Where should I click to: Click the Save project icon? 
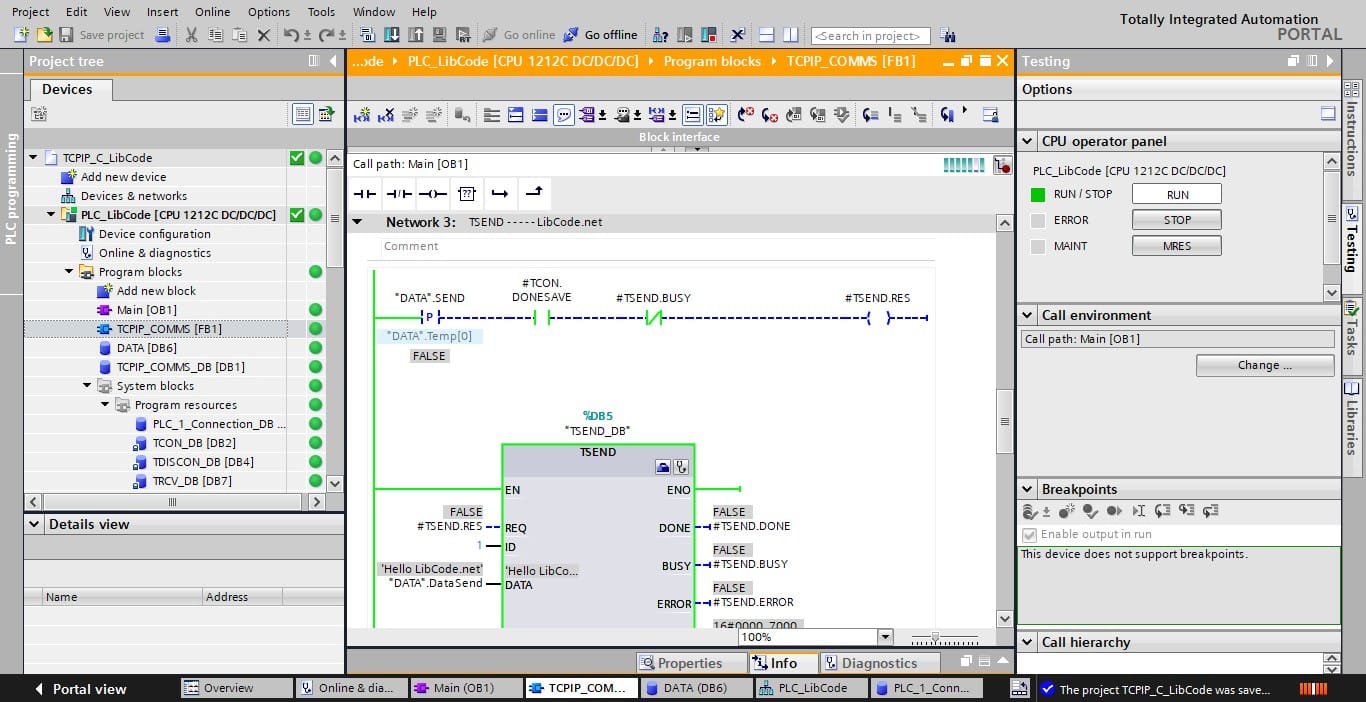[66, 35]
